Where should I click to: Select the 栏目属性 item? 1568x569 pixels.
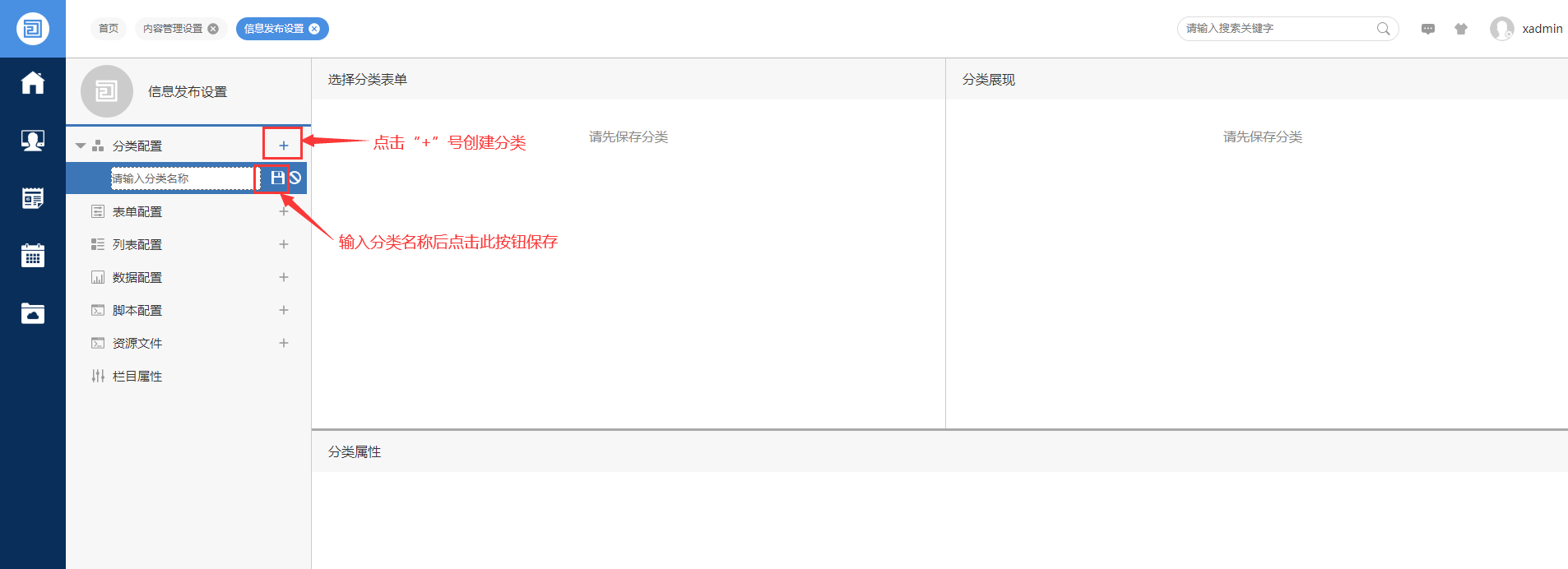pos(137,376)
